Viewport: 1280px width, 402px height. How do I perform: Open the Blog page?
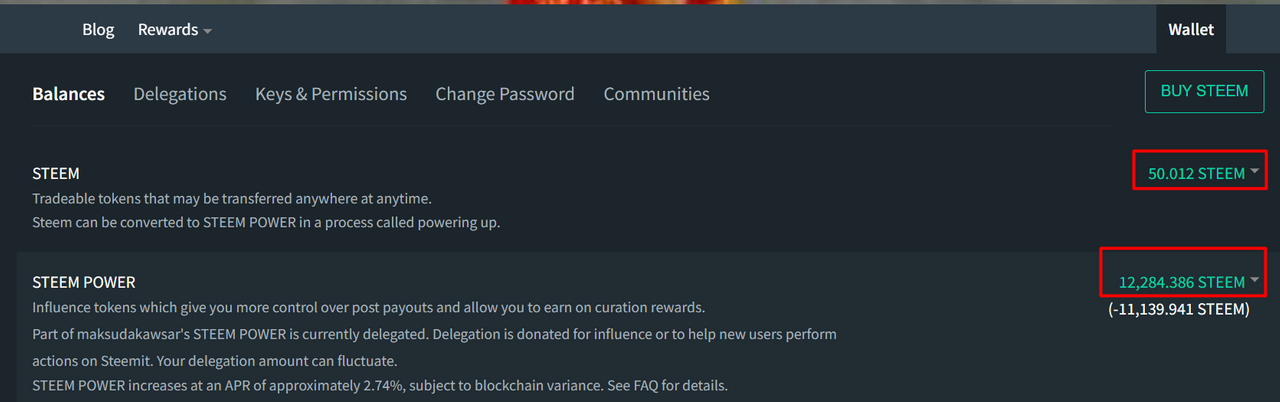[98, 30]
